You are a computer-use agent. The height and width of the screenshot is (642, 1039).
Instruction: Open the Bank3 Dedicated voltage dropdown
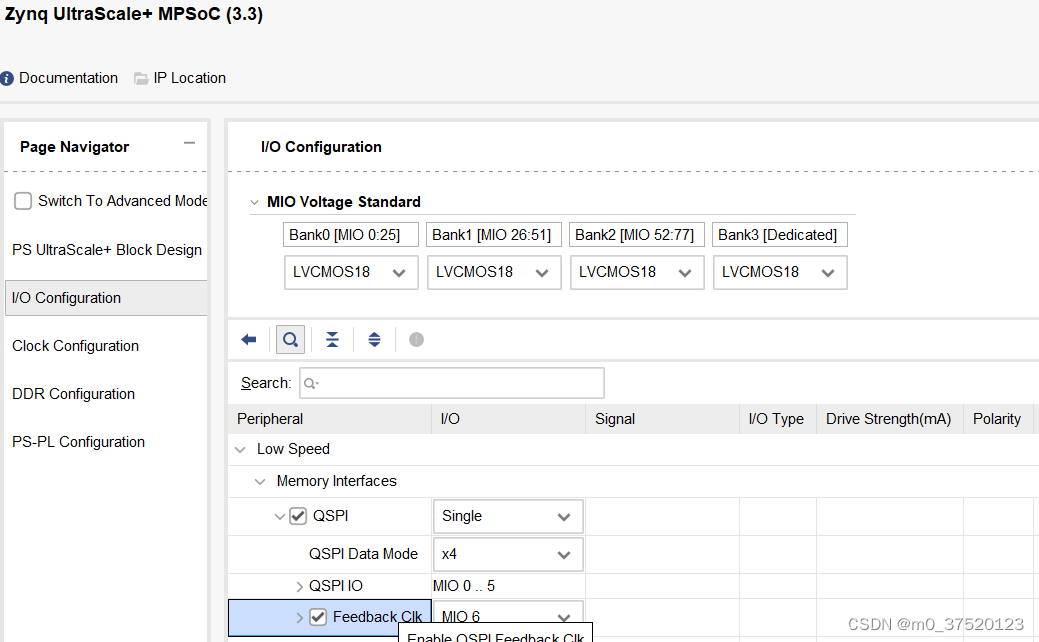pos(780,272)
